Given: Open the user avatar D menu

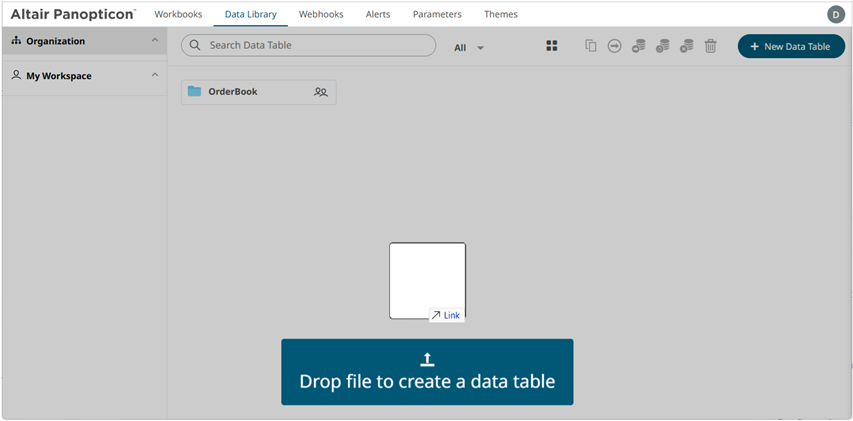Looking at the screenshot, I should [835, 14].
